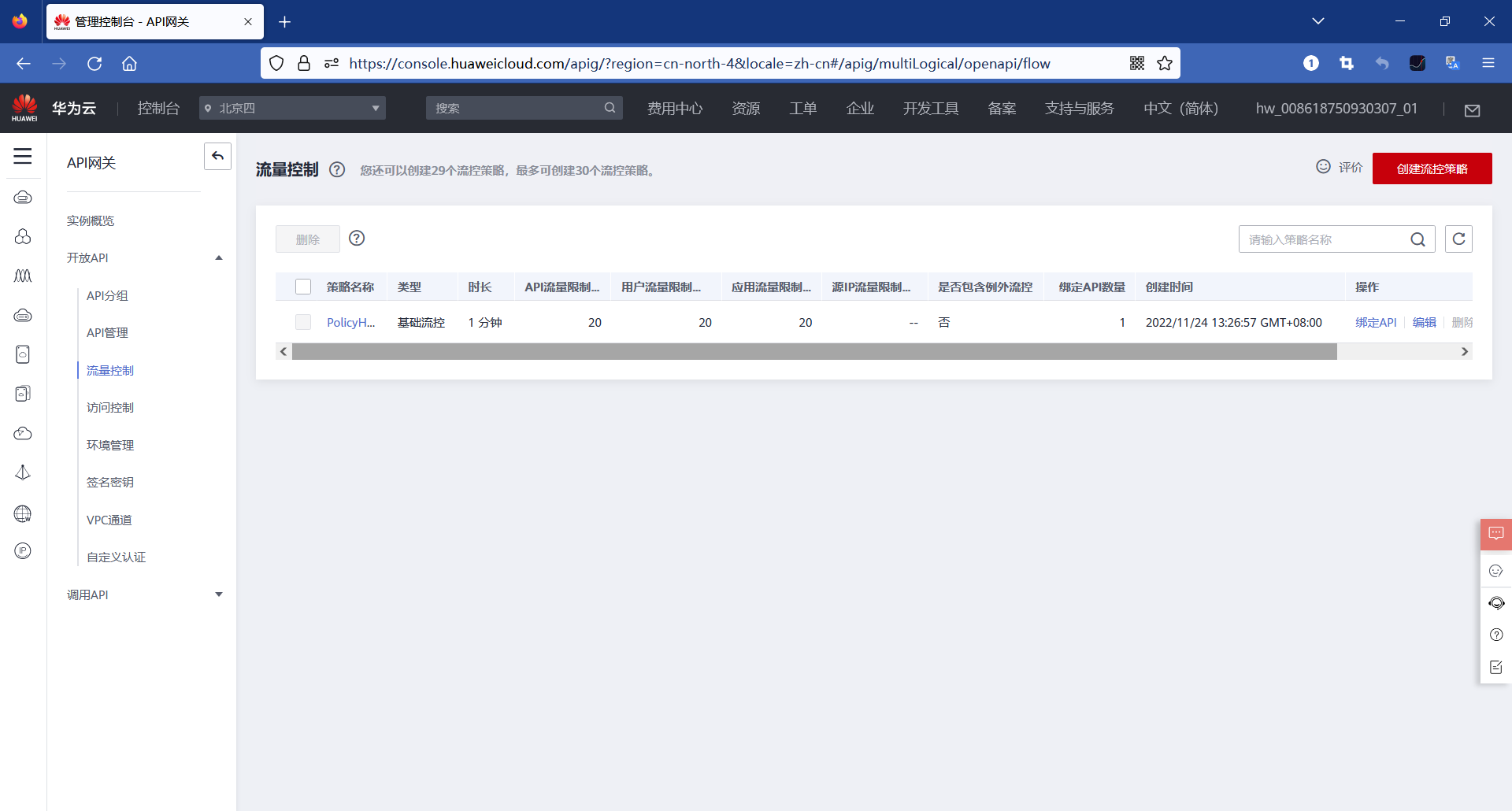Click the help icon beside 流量控制 title
This screenshot has height=811, width=1512.
tap(337, 169)
